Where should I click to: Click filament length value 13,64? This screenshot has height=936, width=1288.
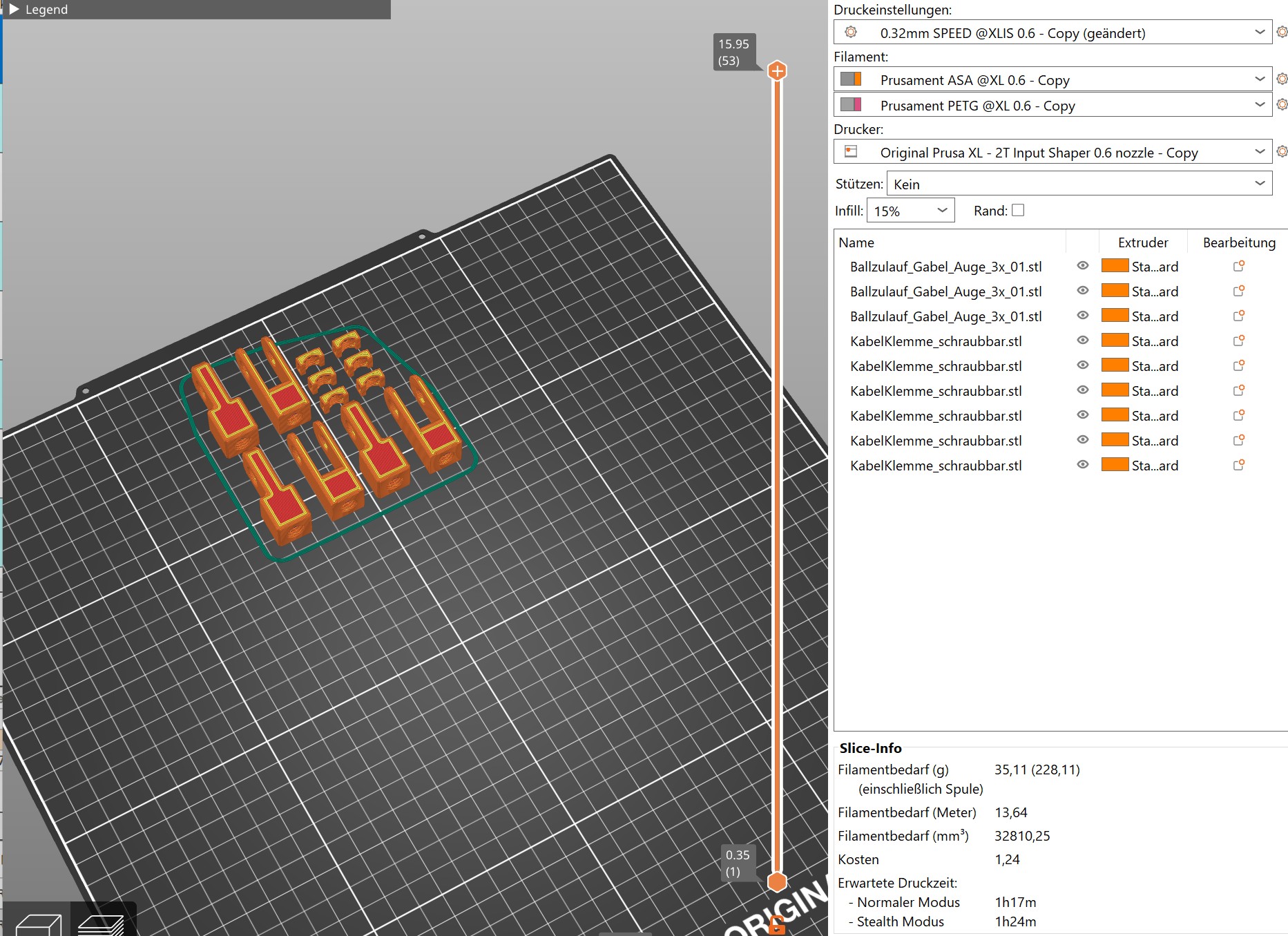1011,812
